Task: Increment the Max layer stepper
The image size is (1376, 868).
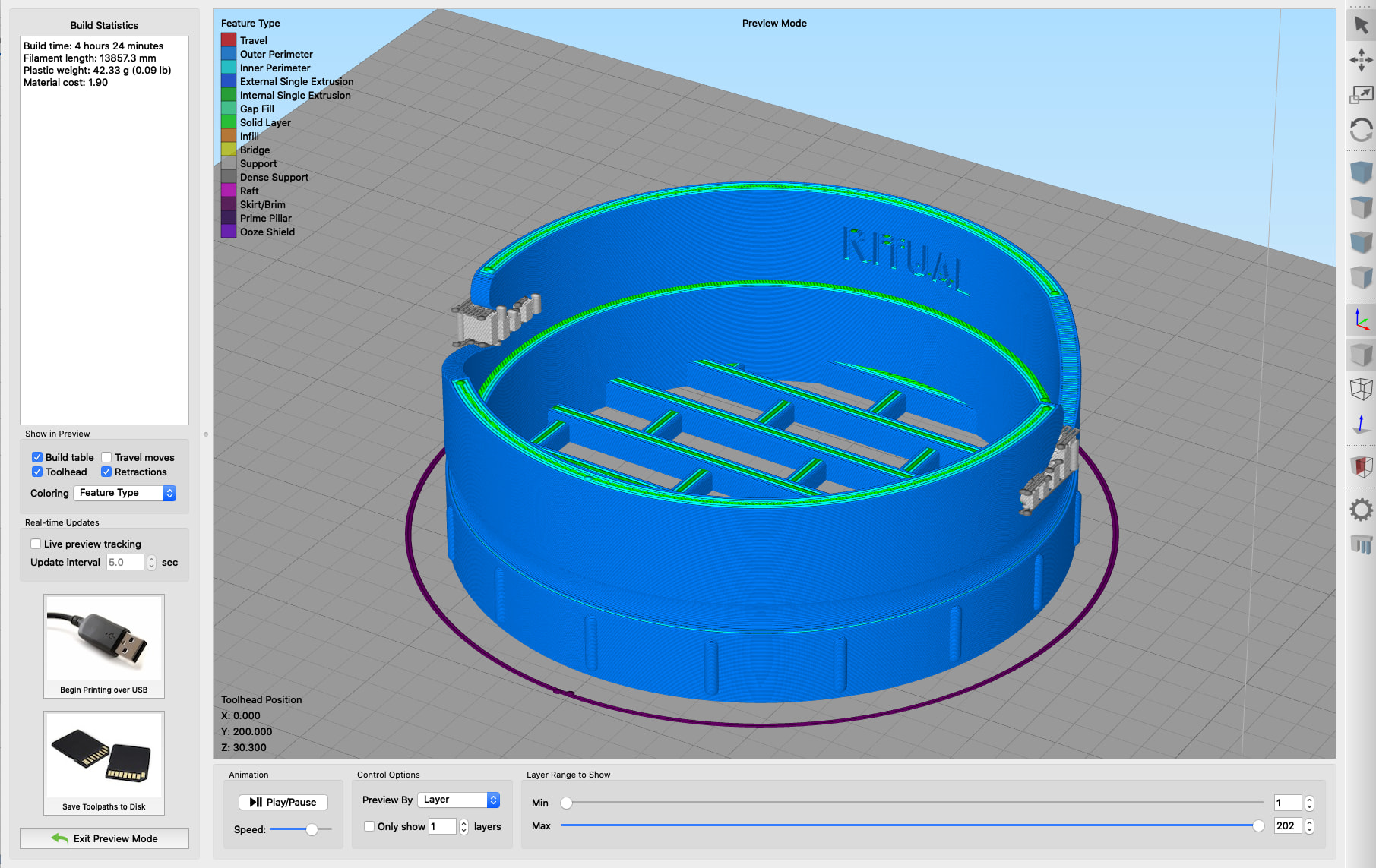Action: (1309, 822)
